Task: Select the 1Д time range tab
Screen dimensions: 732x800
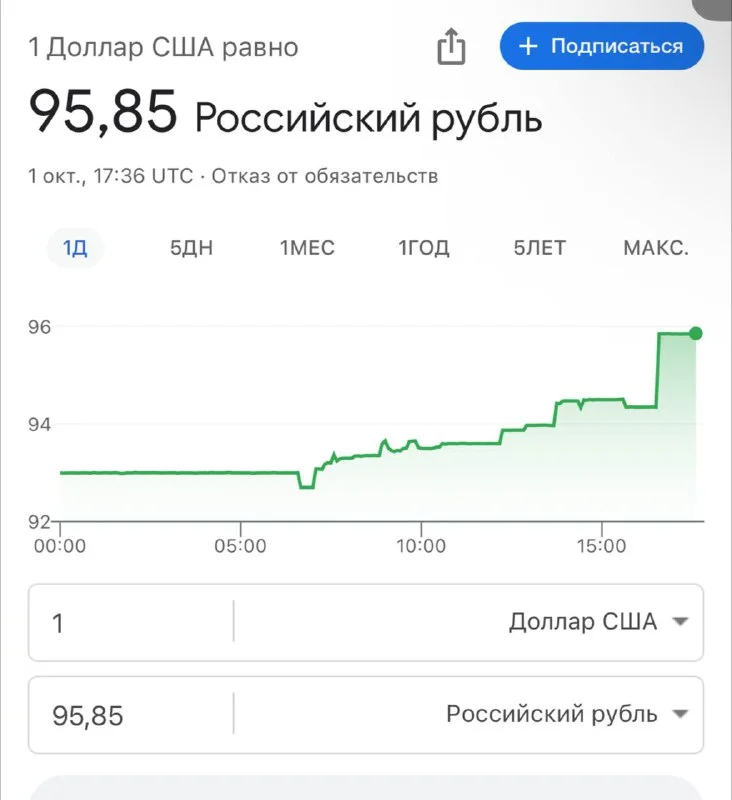Action: pos(75,248)
